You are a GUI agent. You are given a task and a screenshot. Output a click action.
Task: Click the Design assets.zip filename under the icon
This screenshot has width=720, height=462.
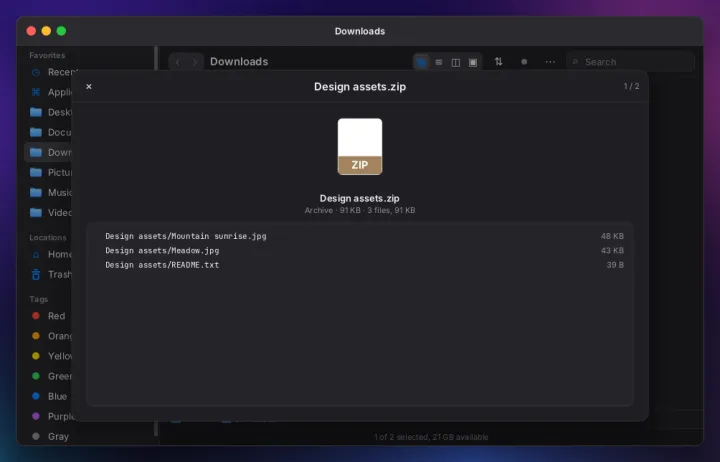point(360,198)
